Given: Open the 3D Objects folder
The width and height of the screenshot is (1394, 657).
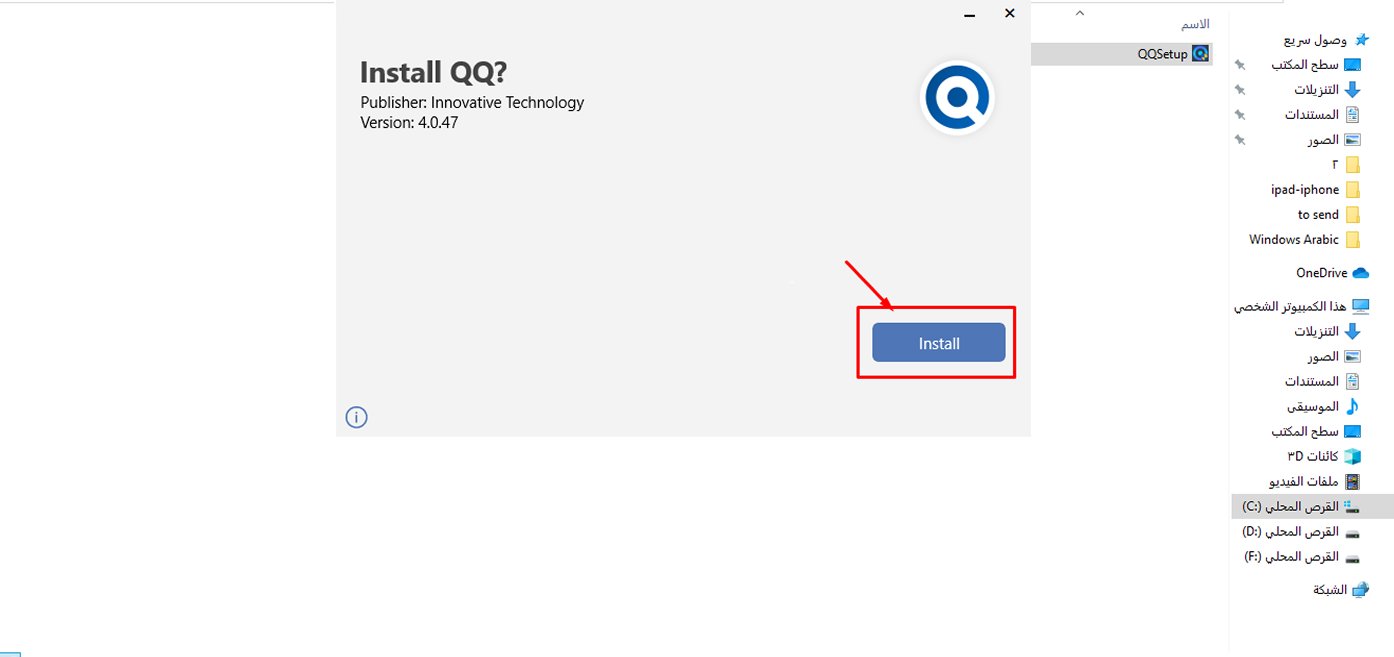Looking at the screenshot, I should [x=1324, y=456].
